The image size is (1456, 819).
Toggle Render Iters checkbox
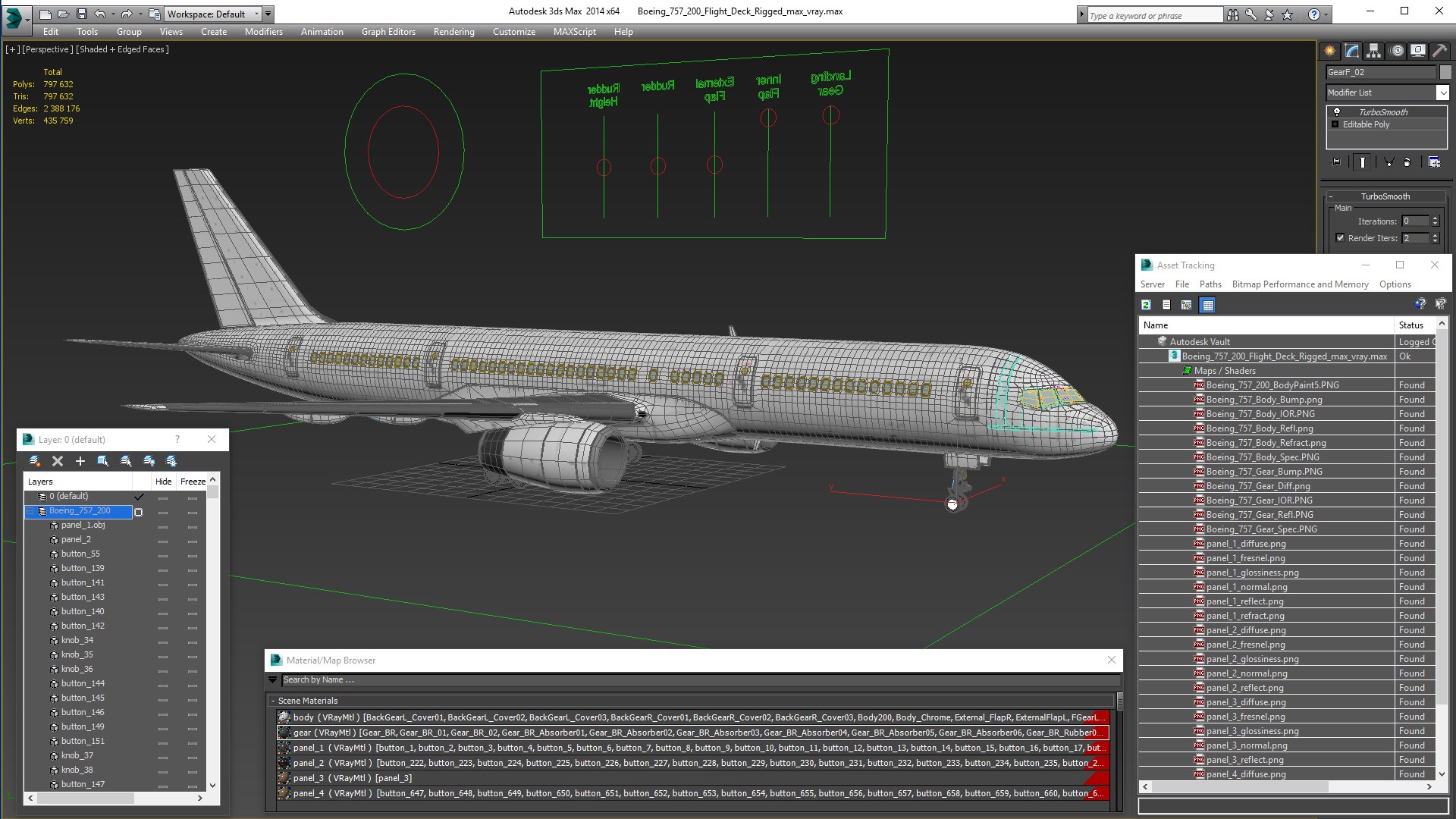pos(1340,238)
